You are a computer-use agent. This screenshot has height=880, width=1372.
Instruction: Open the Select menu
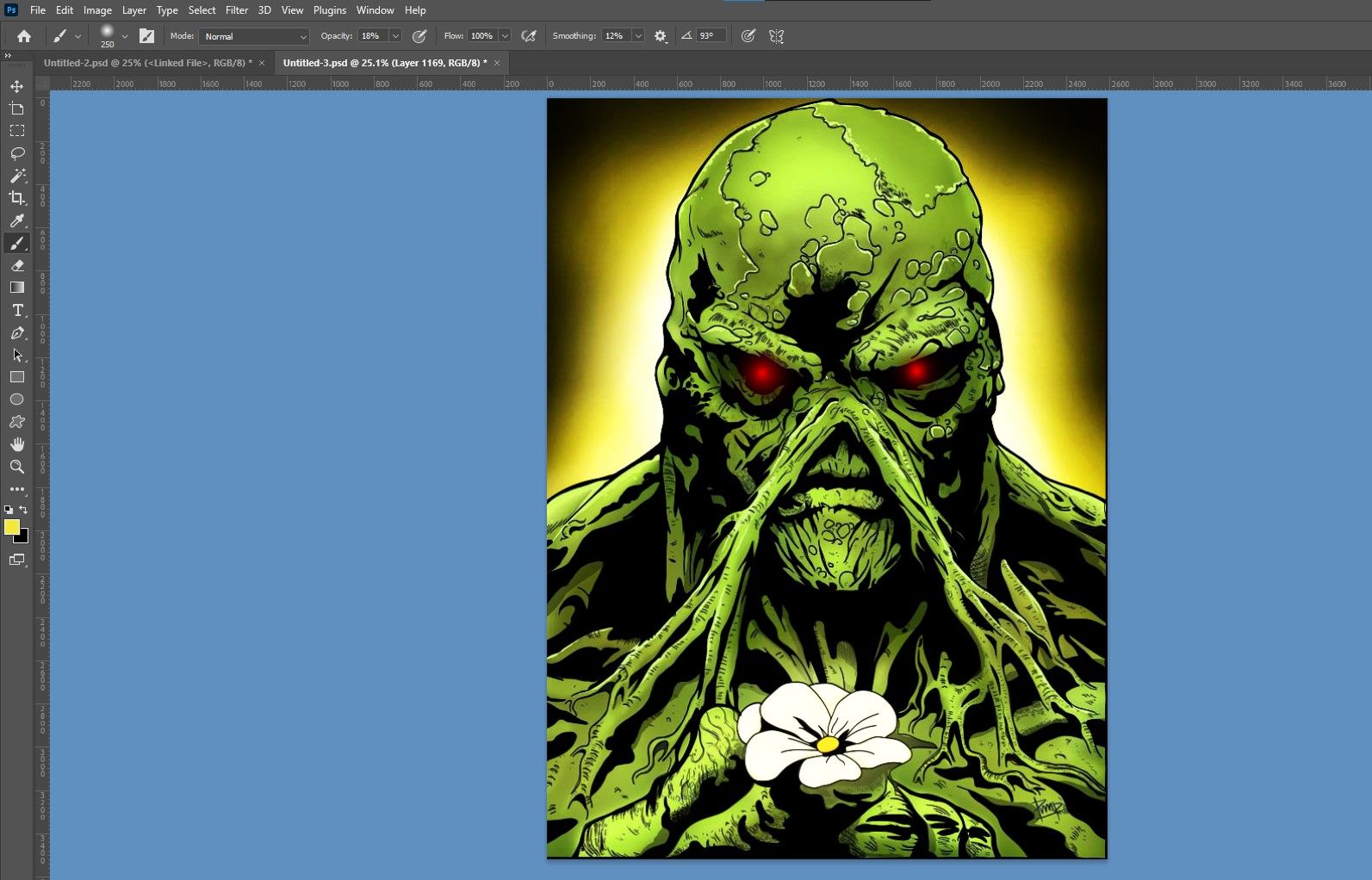pyautogui.click(x=202, y=10)
